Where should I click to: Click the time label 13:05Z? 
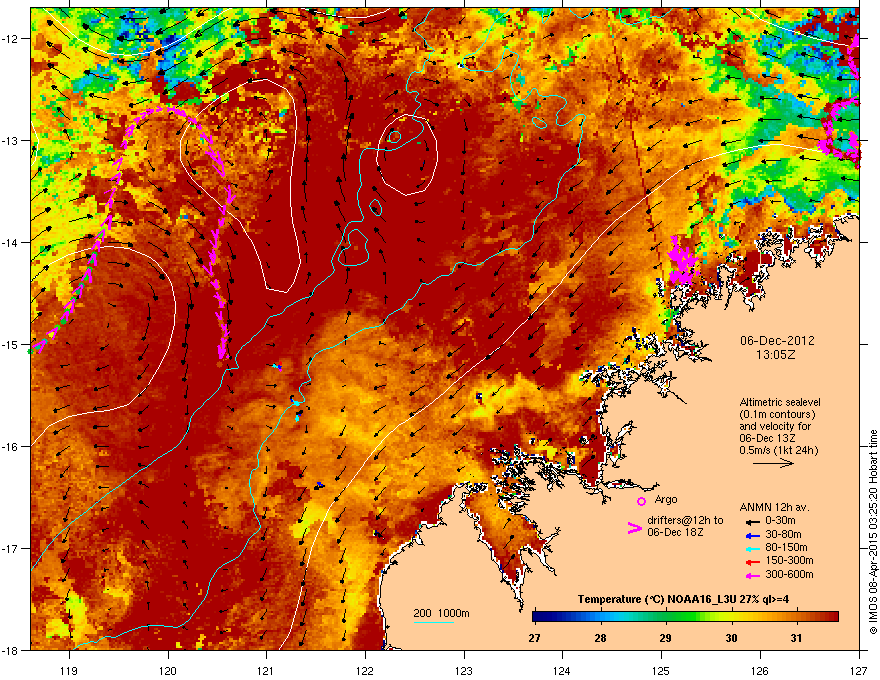click(776, 355)
